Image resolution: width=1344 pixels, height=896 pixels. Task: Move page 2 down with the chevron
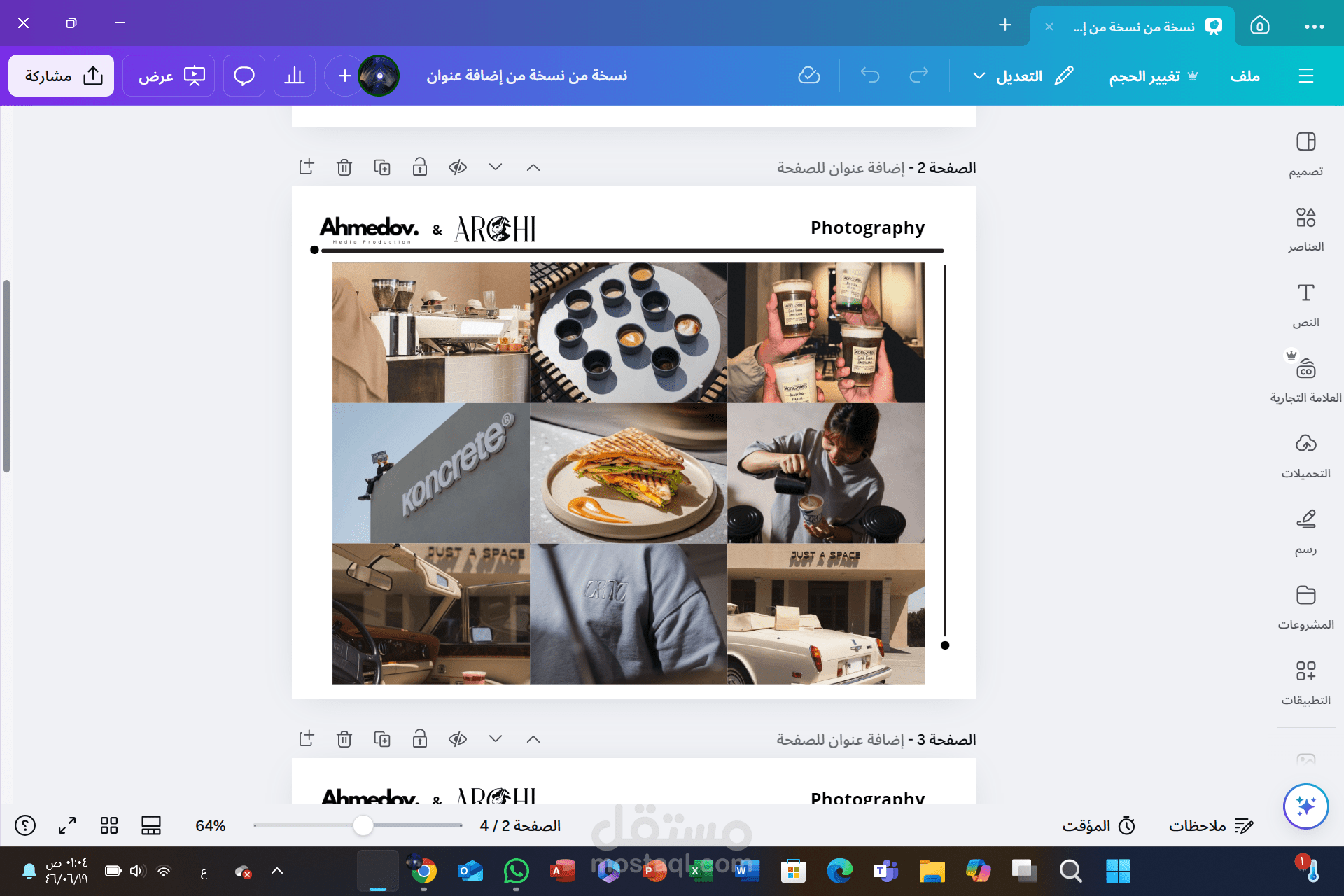496,167
